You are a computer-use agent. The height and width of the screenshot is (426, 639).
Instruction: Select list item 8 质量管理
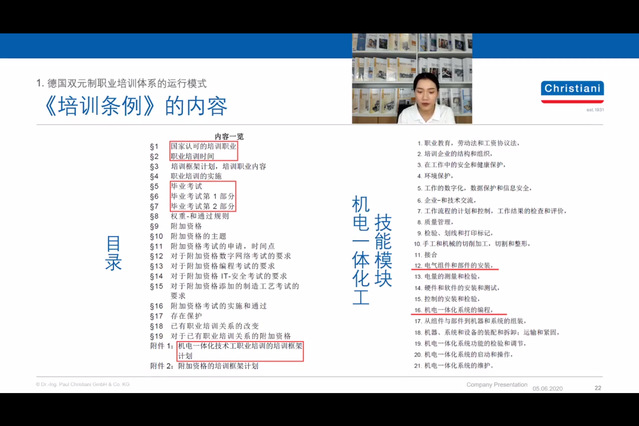[435, 222]
